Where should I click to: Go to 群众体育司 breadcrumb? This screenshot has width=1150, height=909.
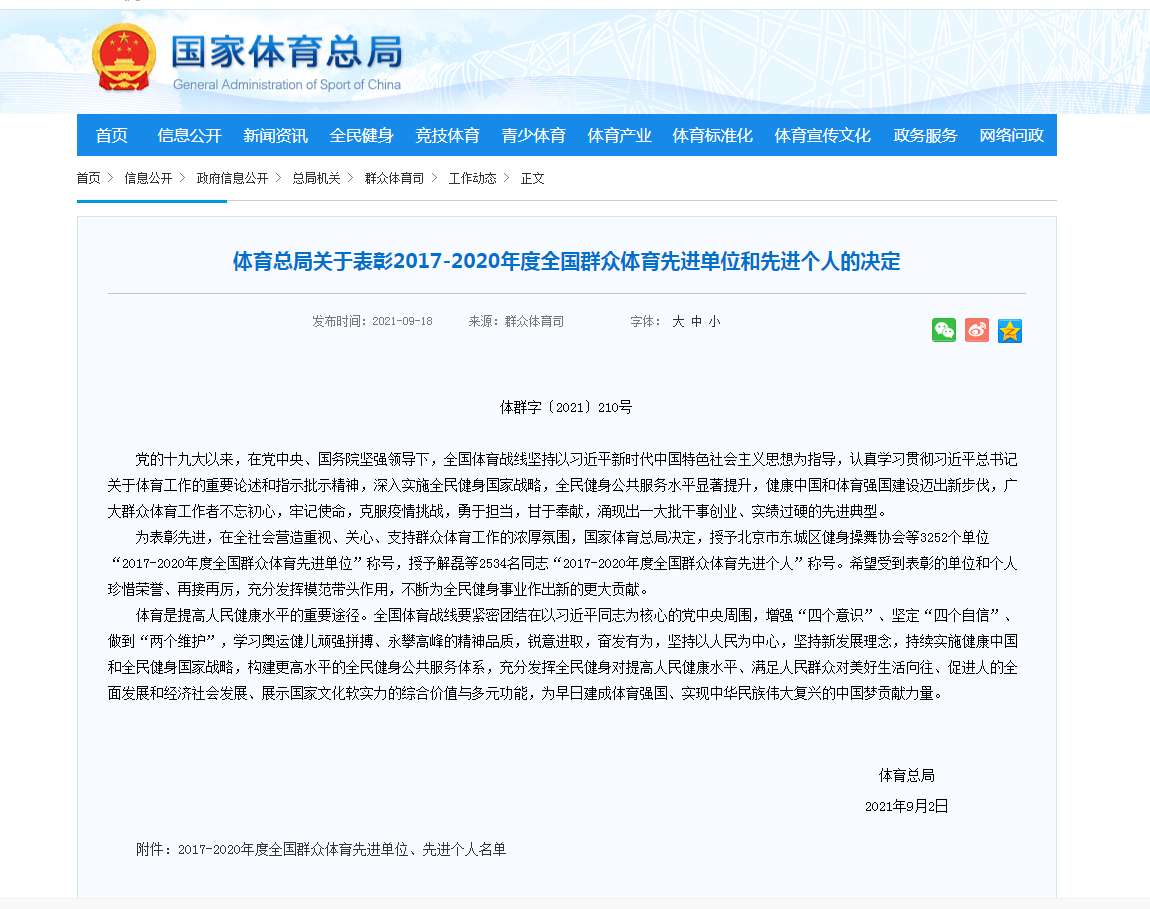395,178
